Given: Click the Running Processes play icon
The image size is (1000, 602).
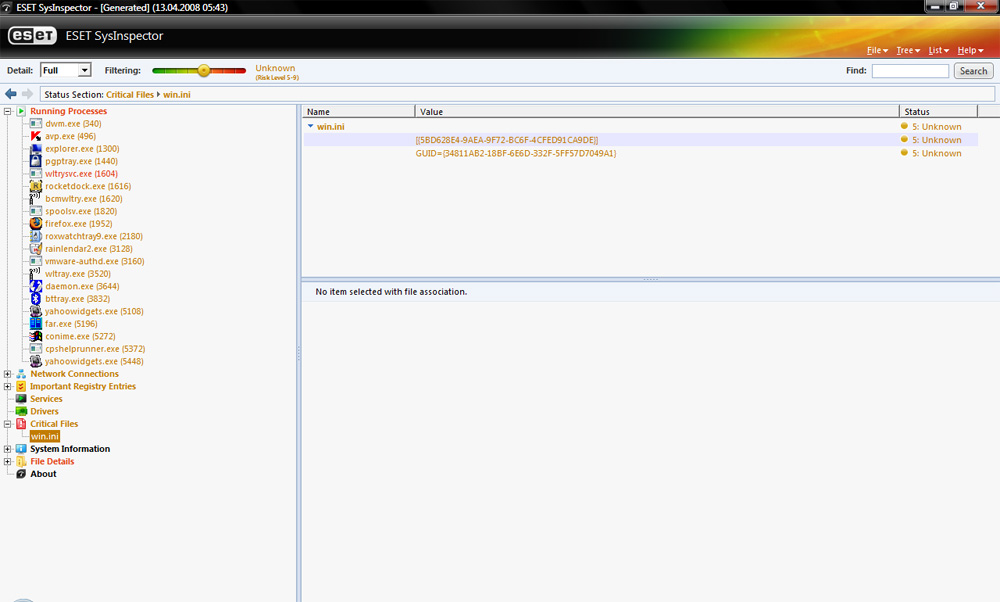Looking at the screenshot, I should (x=21, y=111).
